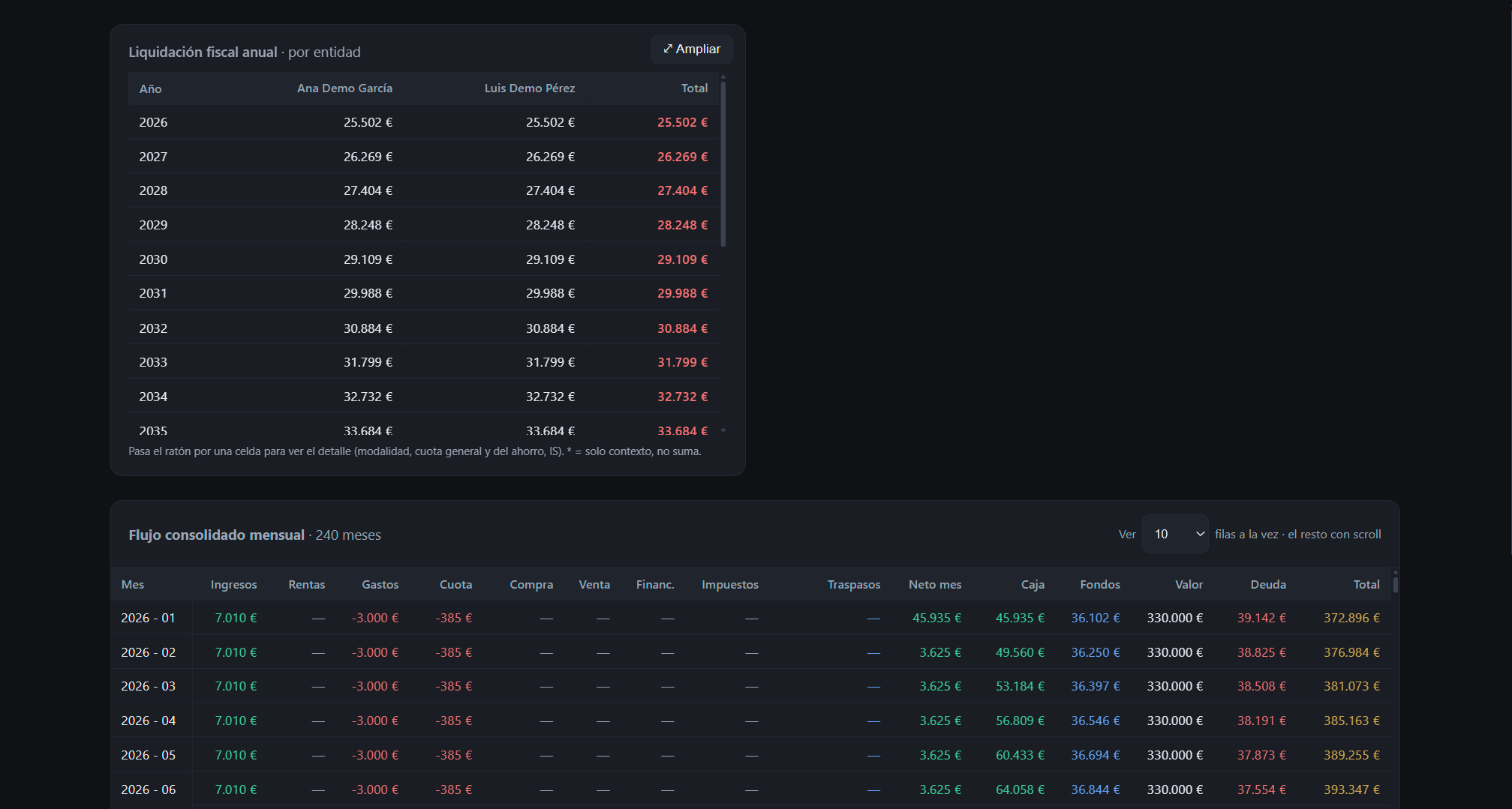The image size is (1512, 809).
Task: Open the rows-per-view dropdown showing 10
Action: tap(1175, 534)
